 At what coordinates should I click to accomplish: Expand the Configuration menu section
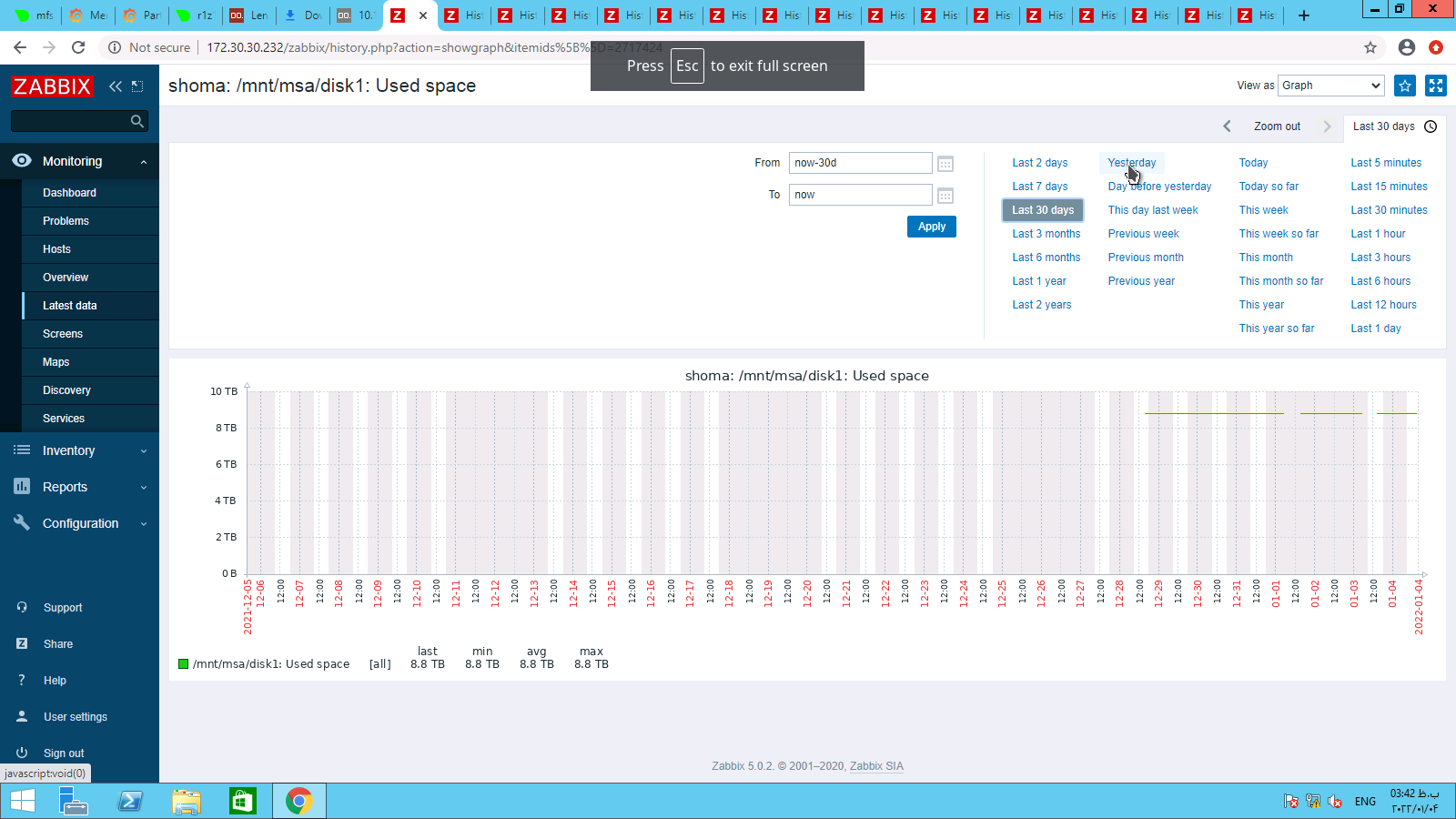[x=79, y=523]
